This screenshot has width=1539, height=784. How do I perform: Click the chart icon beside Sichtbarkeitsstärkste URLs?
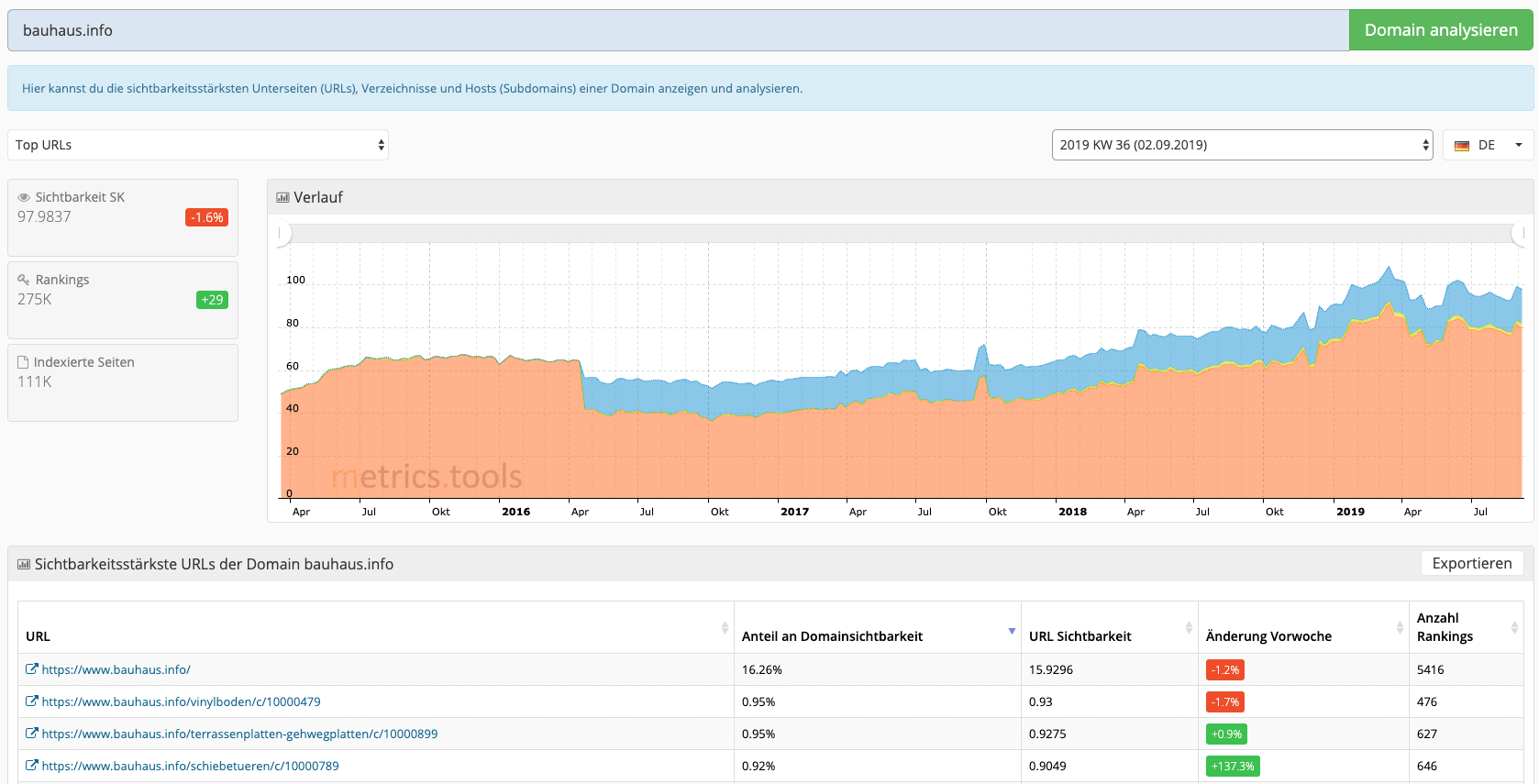(24, 564)
